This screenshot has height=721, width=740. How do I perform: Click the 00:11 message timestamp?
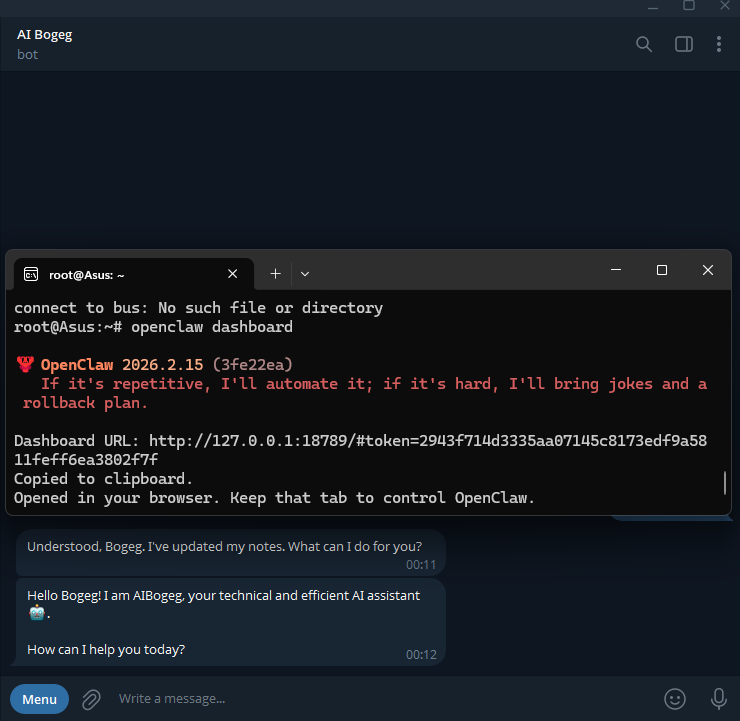[x=421, y=565]
